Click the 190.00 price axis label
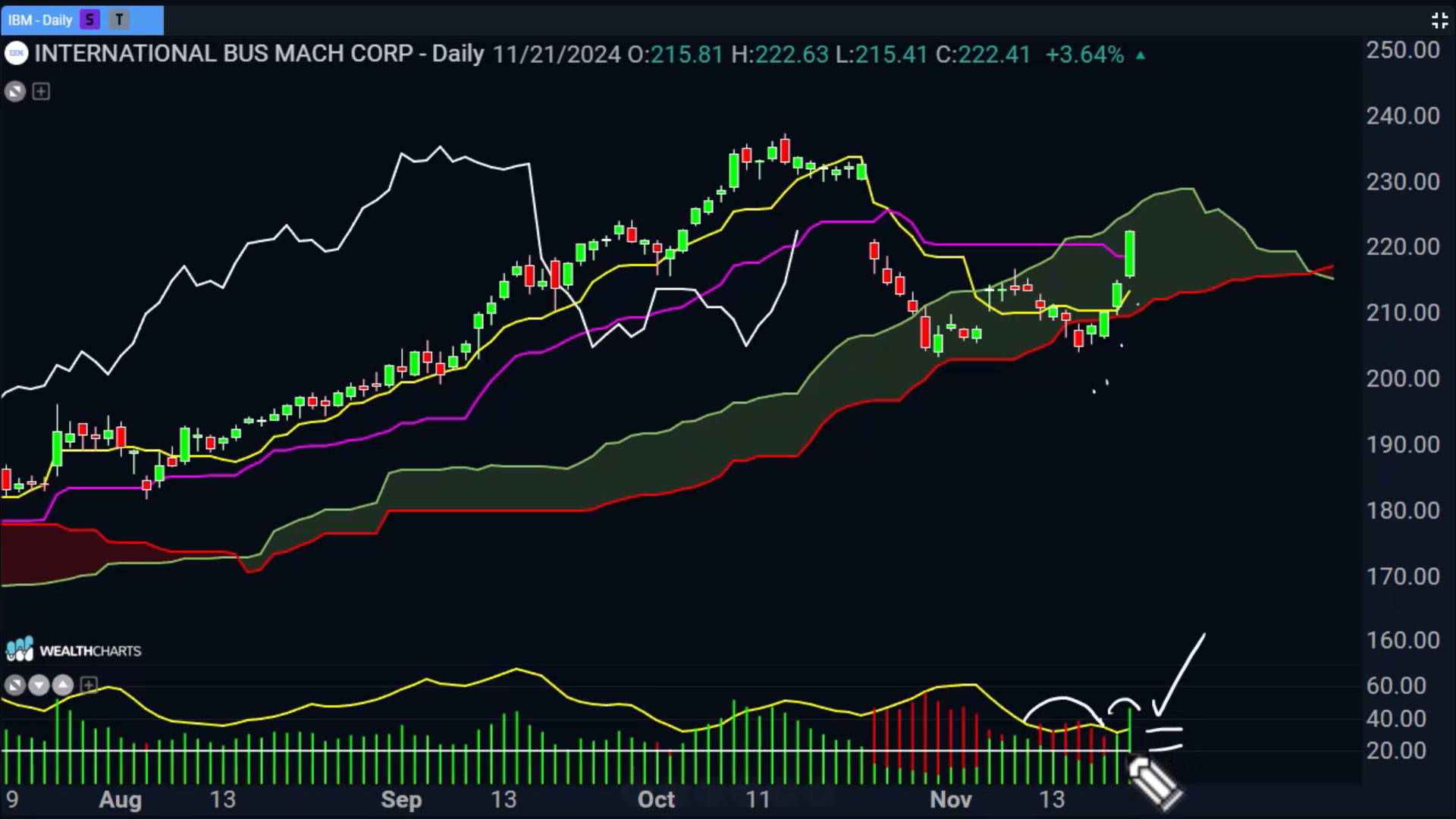The height and width of the screenshot is (819, 1456). coord(1403,444)
